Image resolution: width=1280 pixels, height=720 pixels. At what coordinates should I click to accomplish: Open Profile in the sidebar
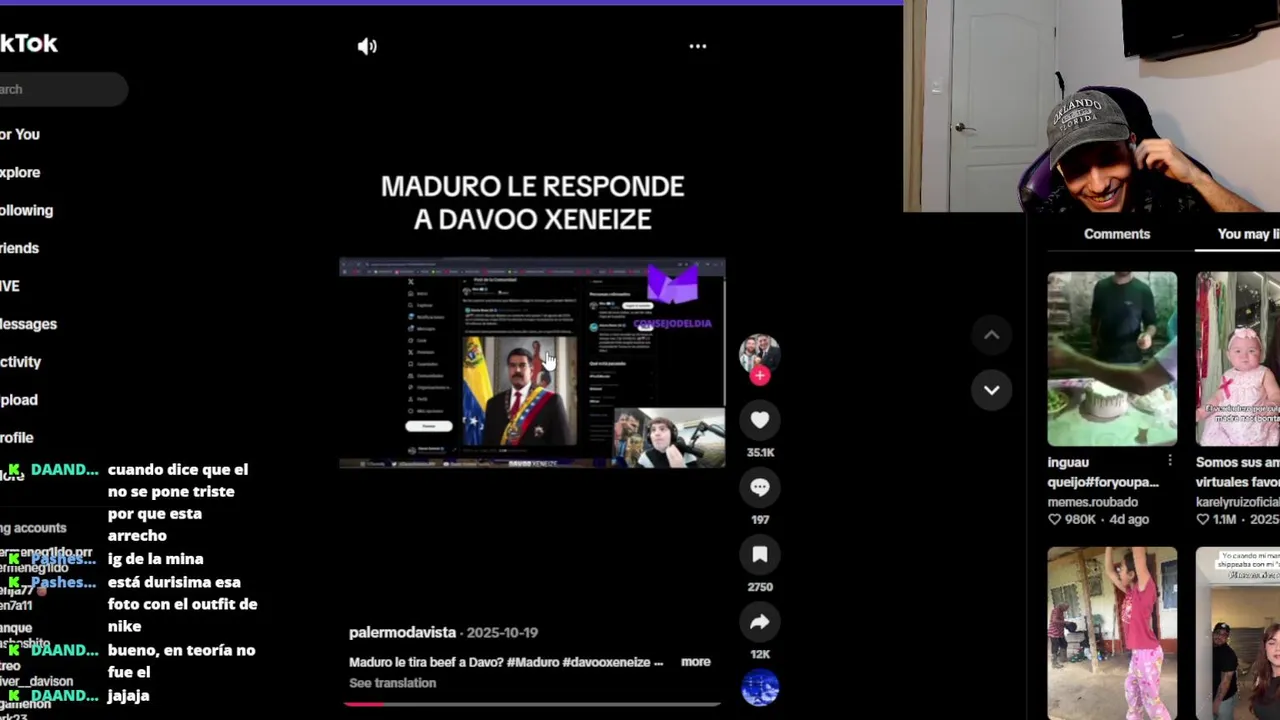[x=17, y=438]
